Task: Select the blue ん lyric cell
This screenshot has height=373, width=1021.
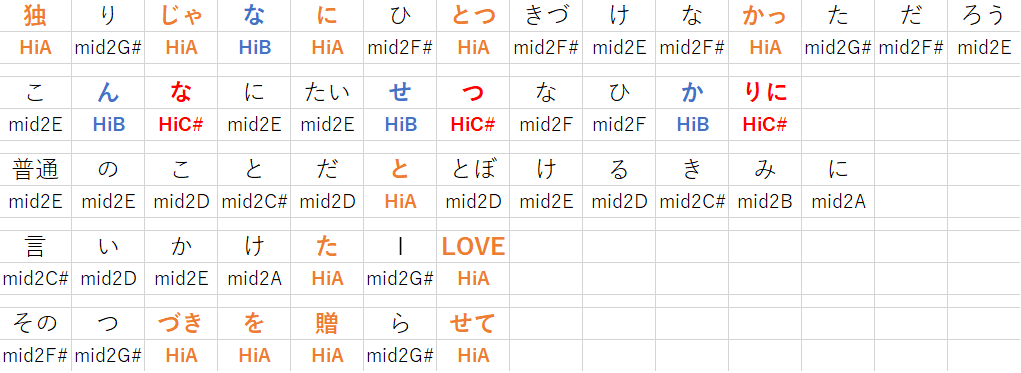Action: [x=108, y=93]
